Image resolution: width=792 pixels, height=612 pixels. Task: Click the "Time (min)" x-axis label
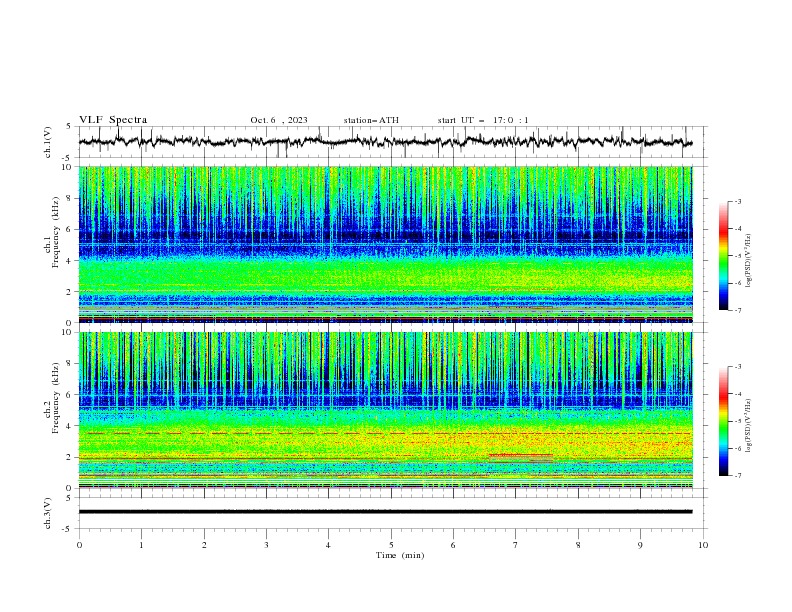click(400, 555)
